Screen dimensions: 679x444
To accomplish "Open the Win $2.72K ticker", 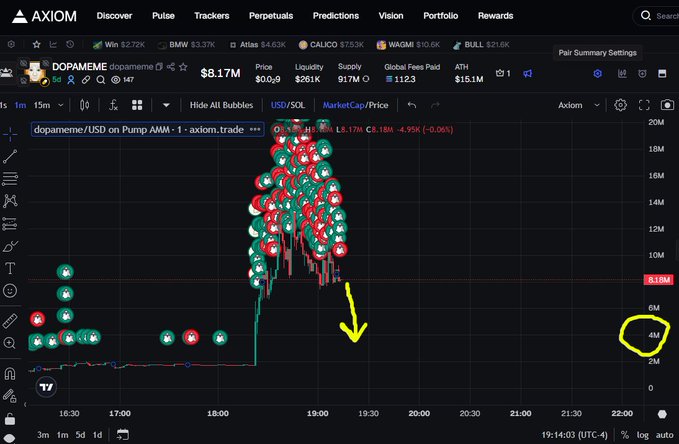I will point(119,45).
